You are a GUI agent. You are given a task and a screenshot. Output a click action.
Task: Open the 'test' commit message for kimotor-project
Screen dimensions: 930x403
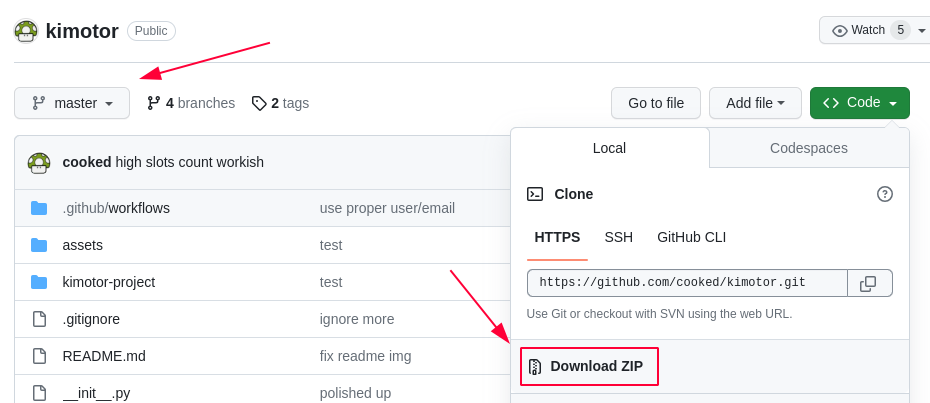click(331, 282)
